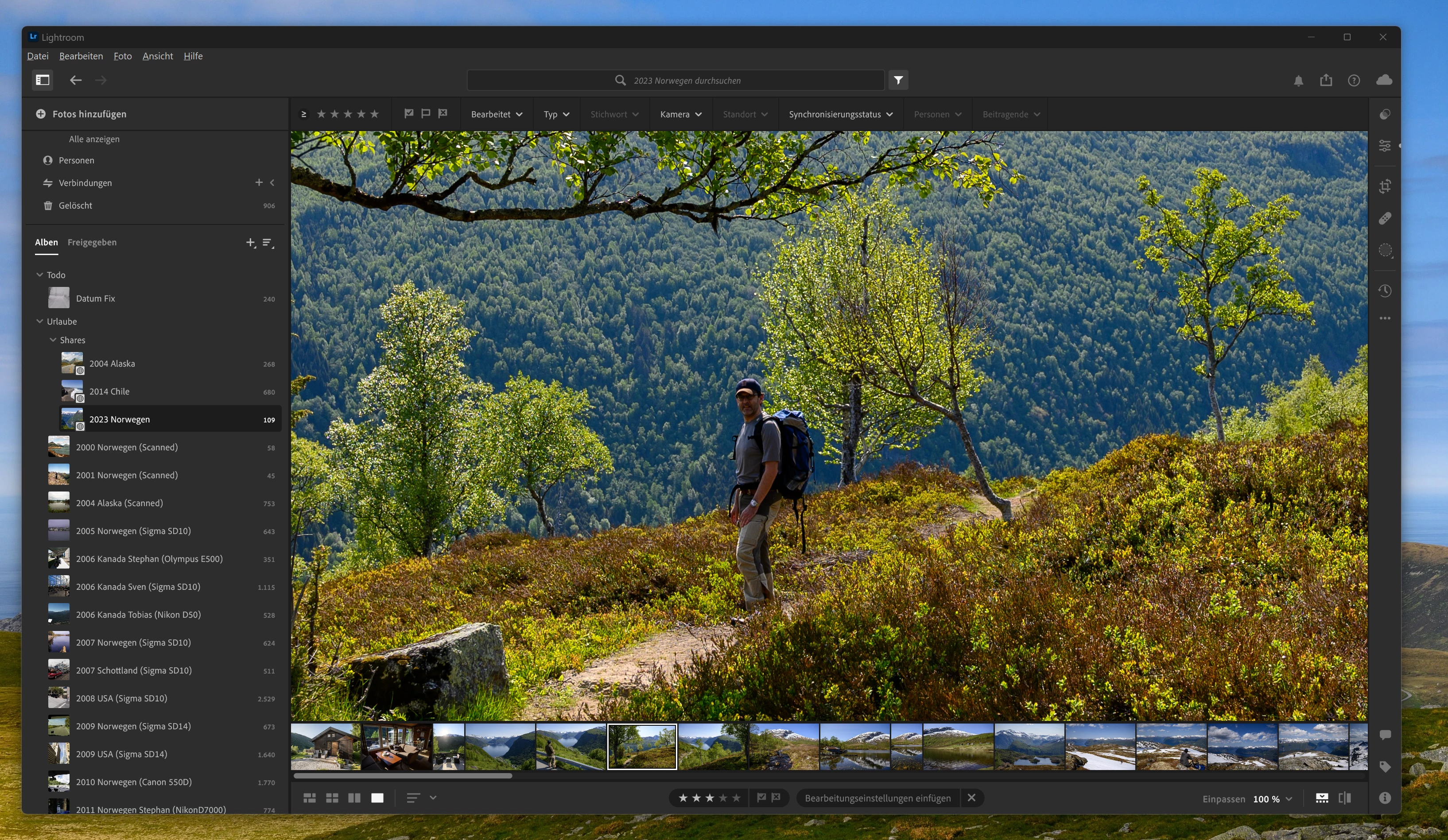
Task: Select the Healing brush tool
Action: 1385,218
